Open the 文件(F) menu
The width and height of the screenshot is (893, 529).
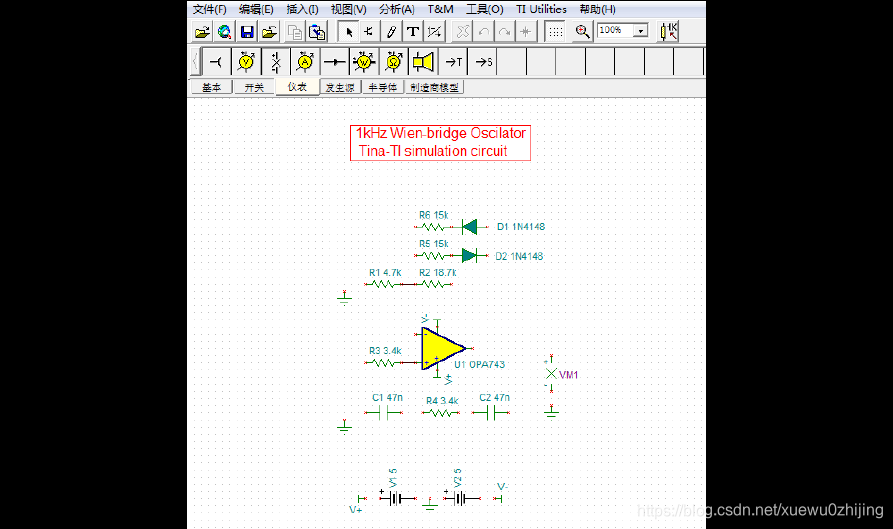click(210, 9)
